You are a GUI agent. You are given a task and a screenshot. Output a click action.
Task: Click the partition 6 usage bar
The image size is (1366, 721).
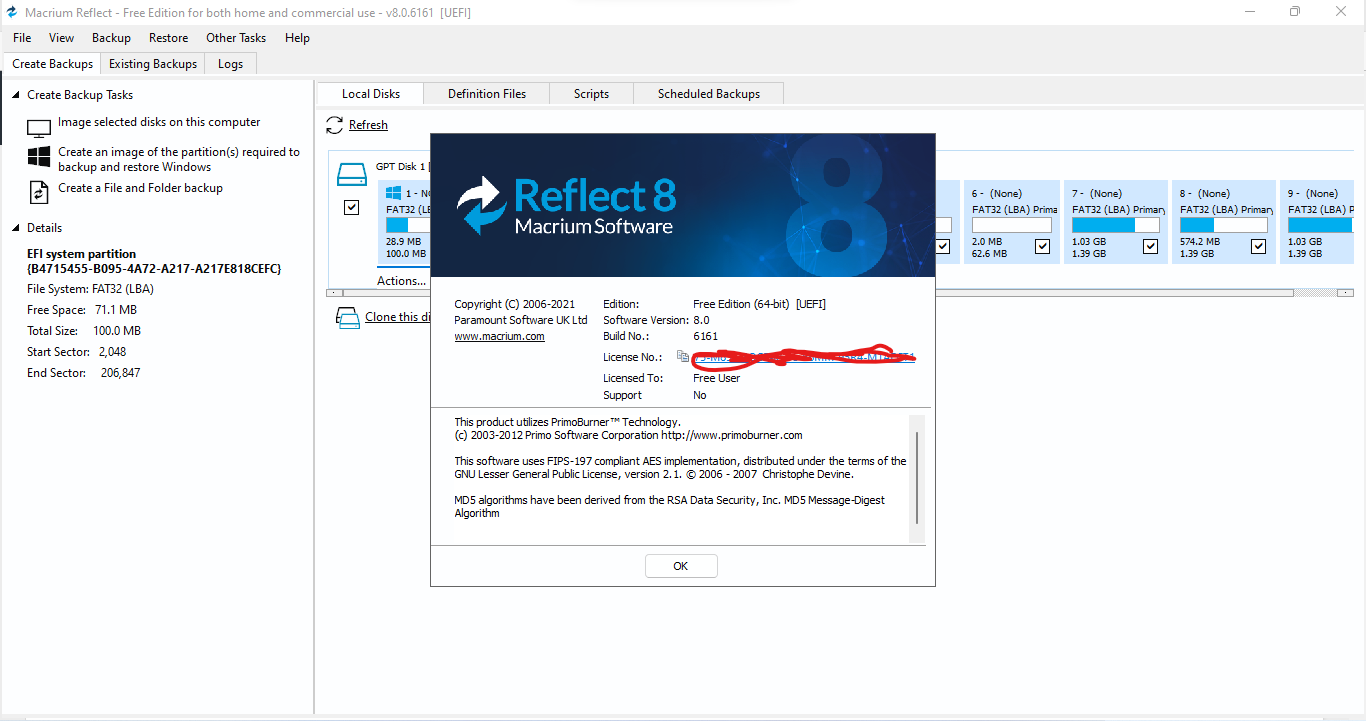coord(1011,225)
